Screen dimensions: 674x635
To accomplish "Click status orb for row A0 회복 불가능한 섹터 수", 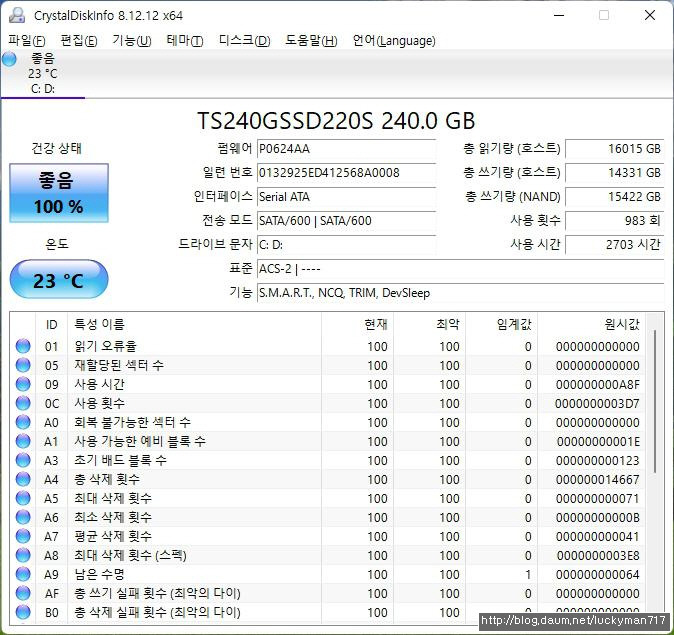I will click(23, 422).
